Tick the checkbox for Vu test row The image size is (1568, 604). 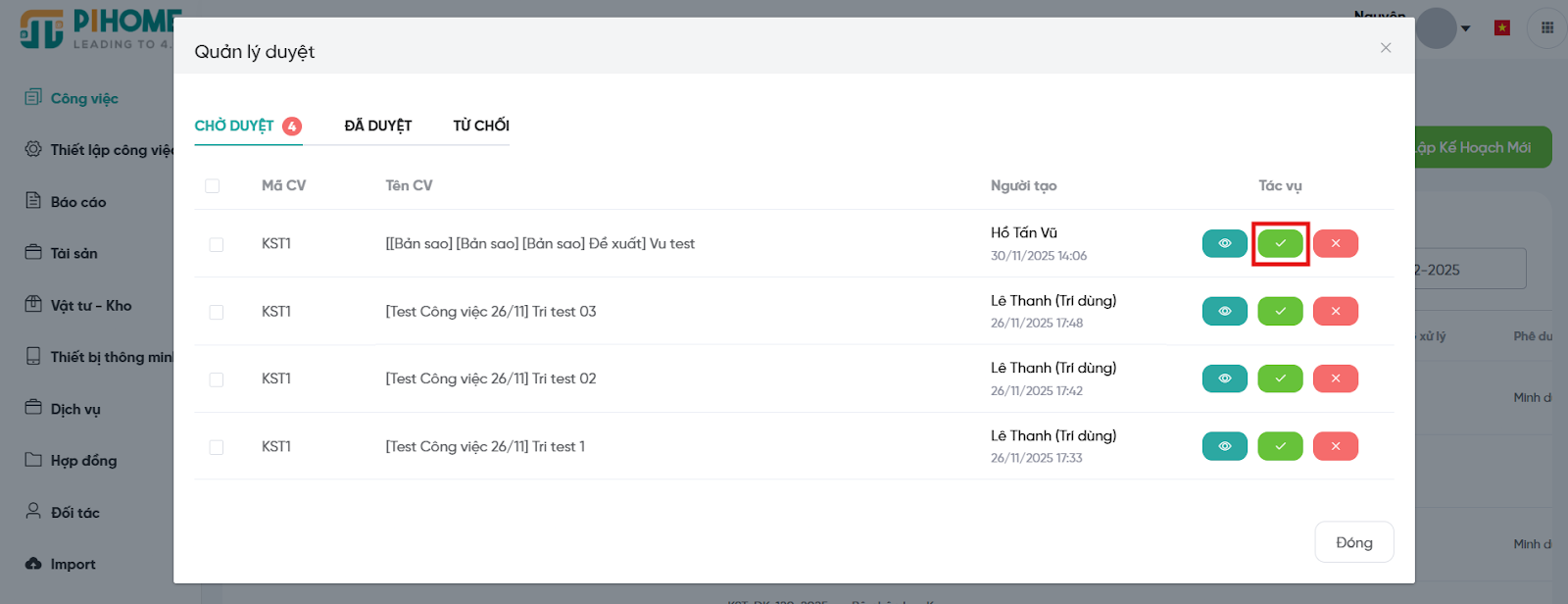217,244
